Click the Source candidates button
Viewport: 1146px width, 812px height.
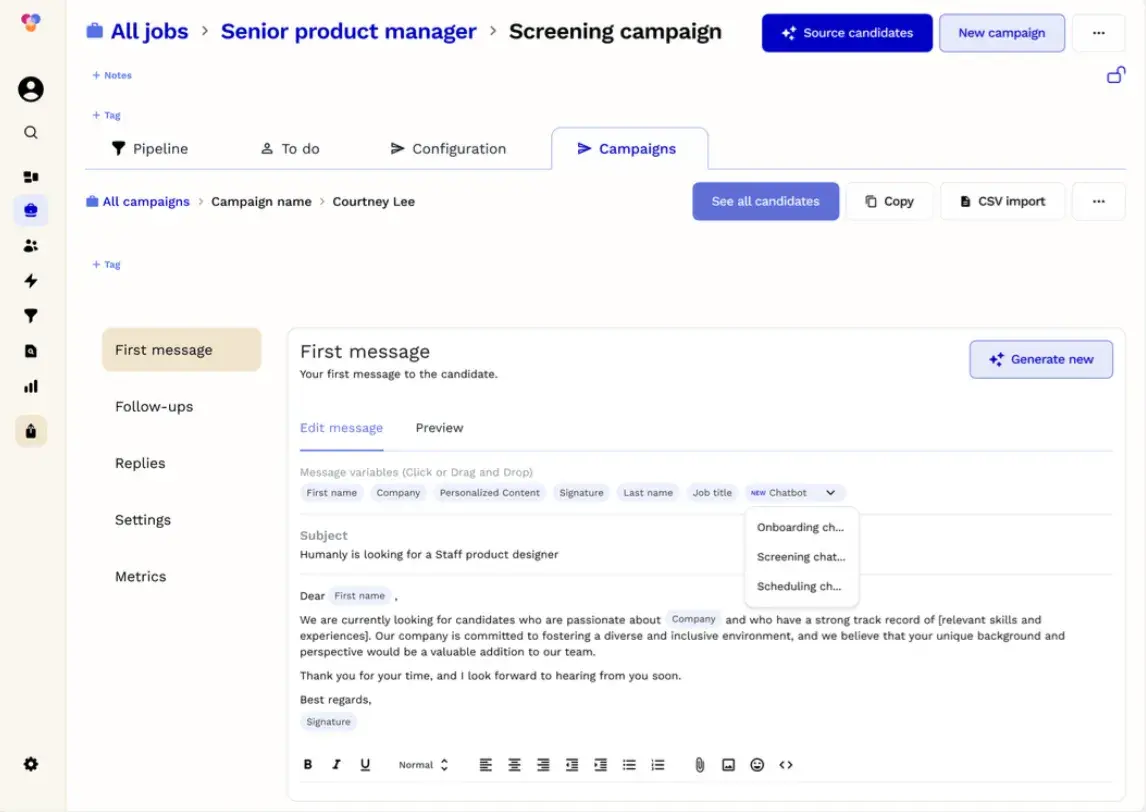847,33
